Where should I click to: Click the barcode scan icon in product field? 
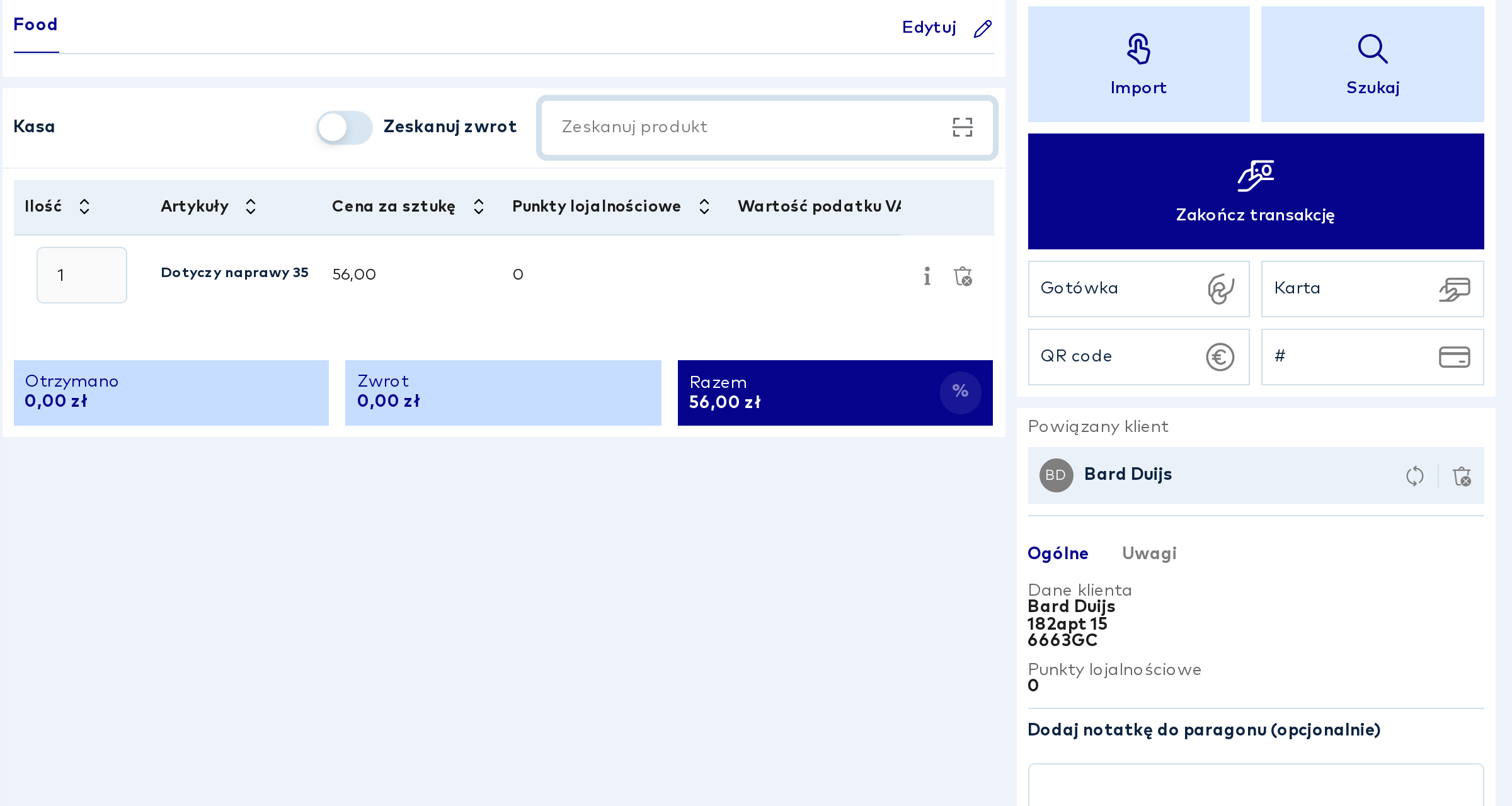[962, 128]
